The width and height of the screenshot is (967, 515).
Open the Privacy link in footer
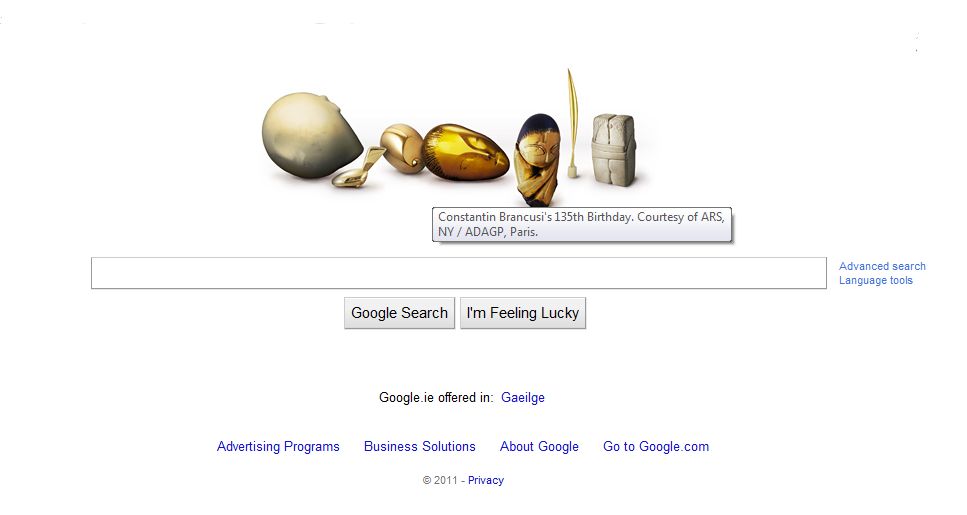point(486,480)
